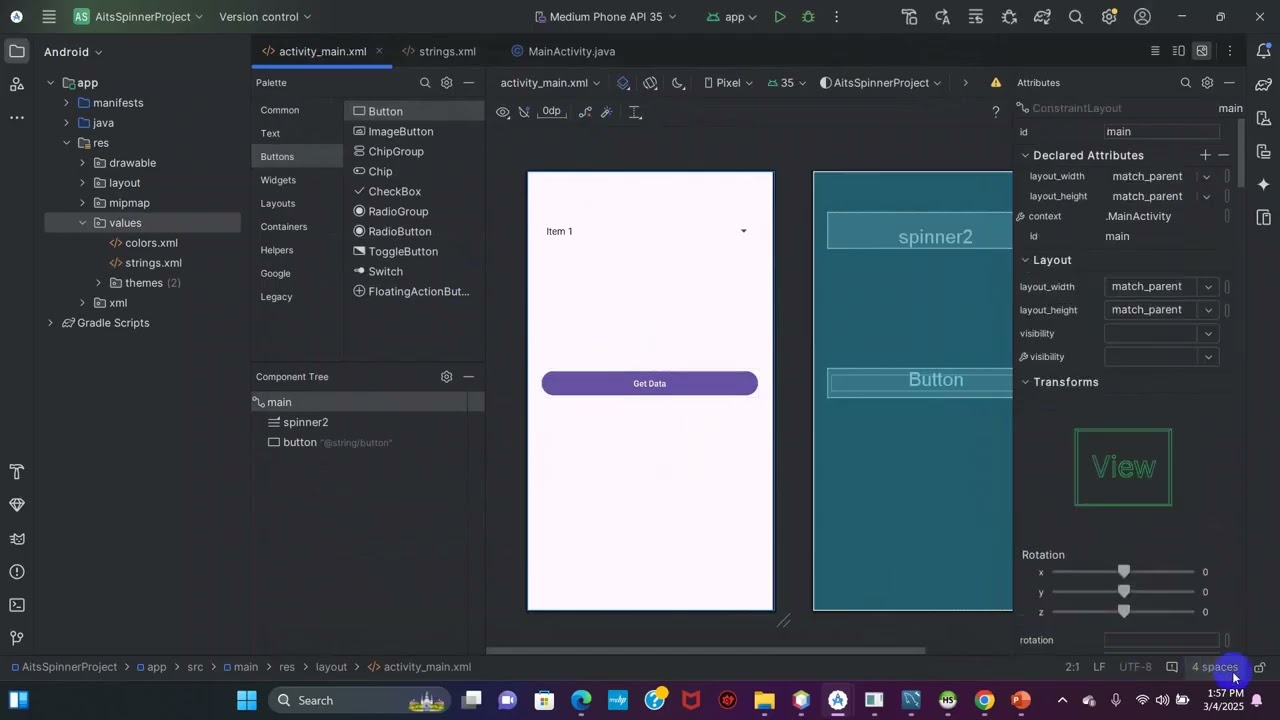Expand the Gradle Scripts tree node
Screen dimensions: 1280x720
(51, 323)
